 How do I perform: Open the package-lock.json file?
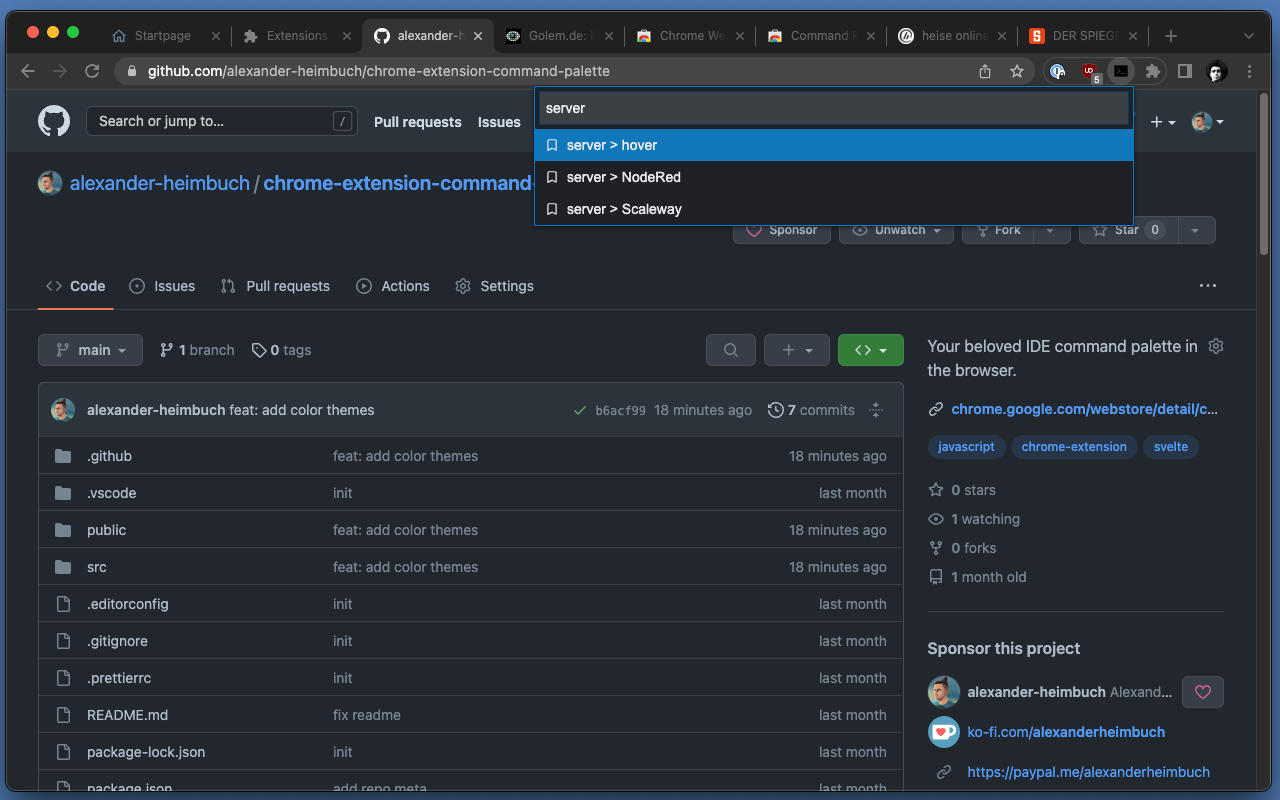point(146,752)
